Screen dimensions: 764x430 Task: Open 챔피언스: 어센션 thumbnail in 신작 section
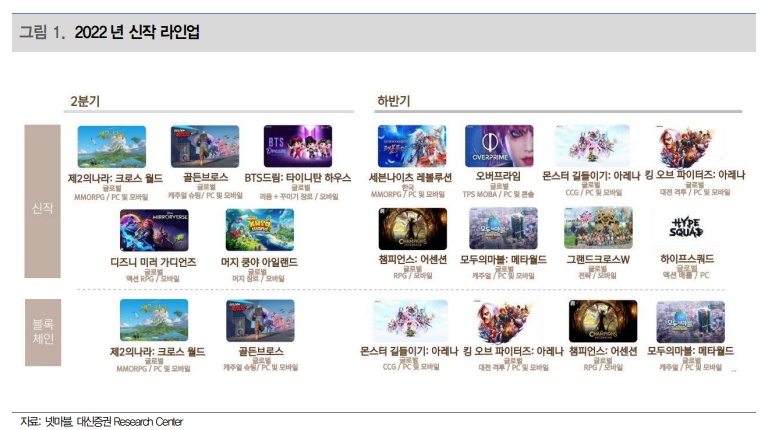click(x=413, y=229)
